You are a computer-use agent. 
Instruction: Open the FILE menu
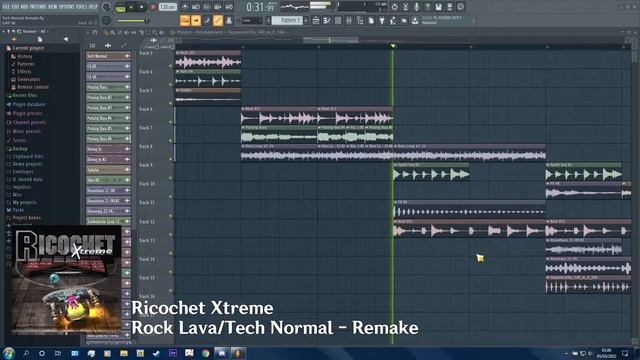tap(6, 7)
